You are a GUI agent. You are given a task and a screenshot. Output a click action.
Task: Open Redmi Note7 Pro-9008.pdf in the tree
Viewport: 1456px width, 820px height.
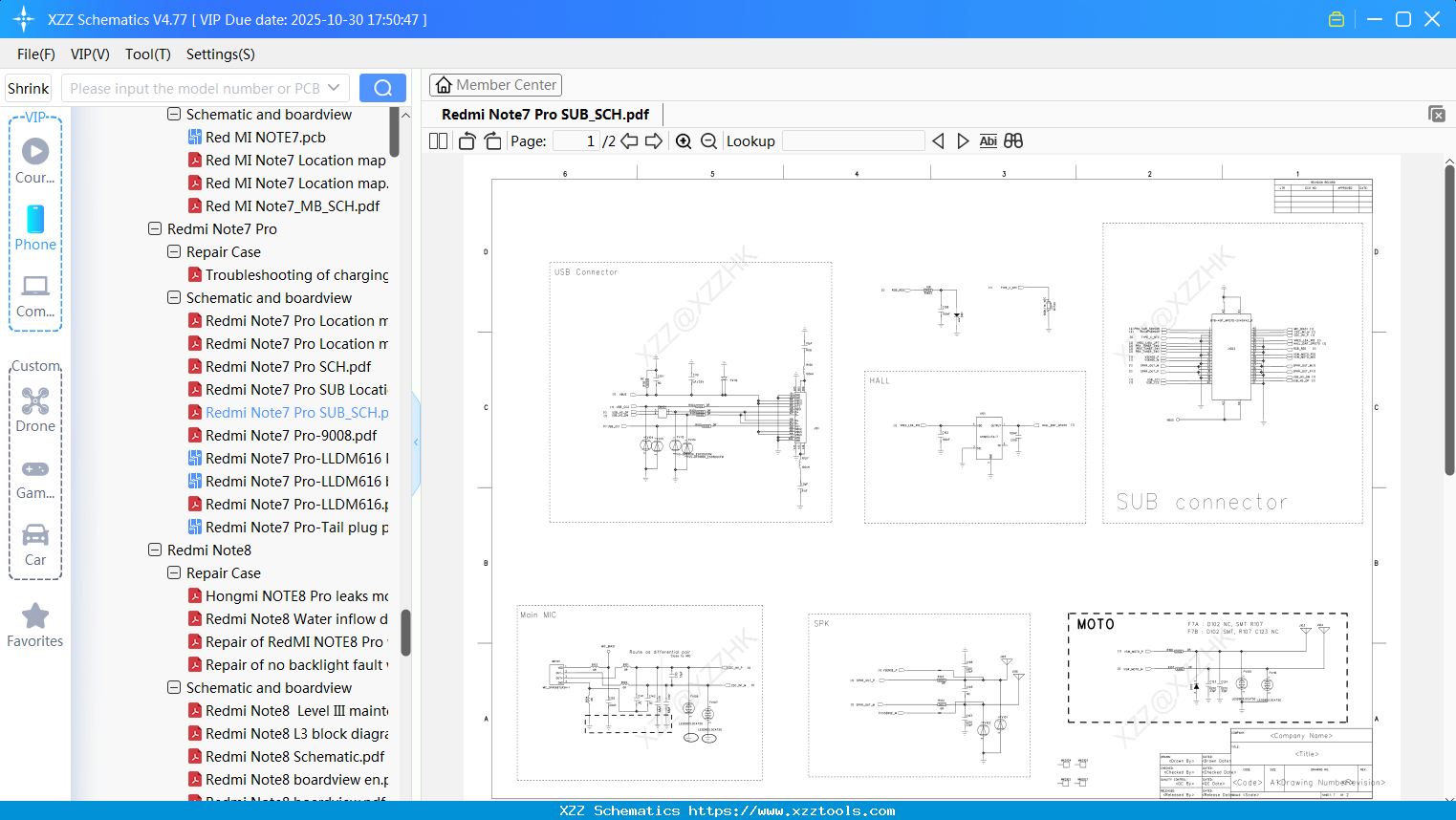[291, 436]
